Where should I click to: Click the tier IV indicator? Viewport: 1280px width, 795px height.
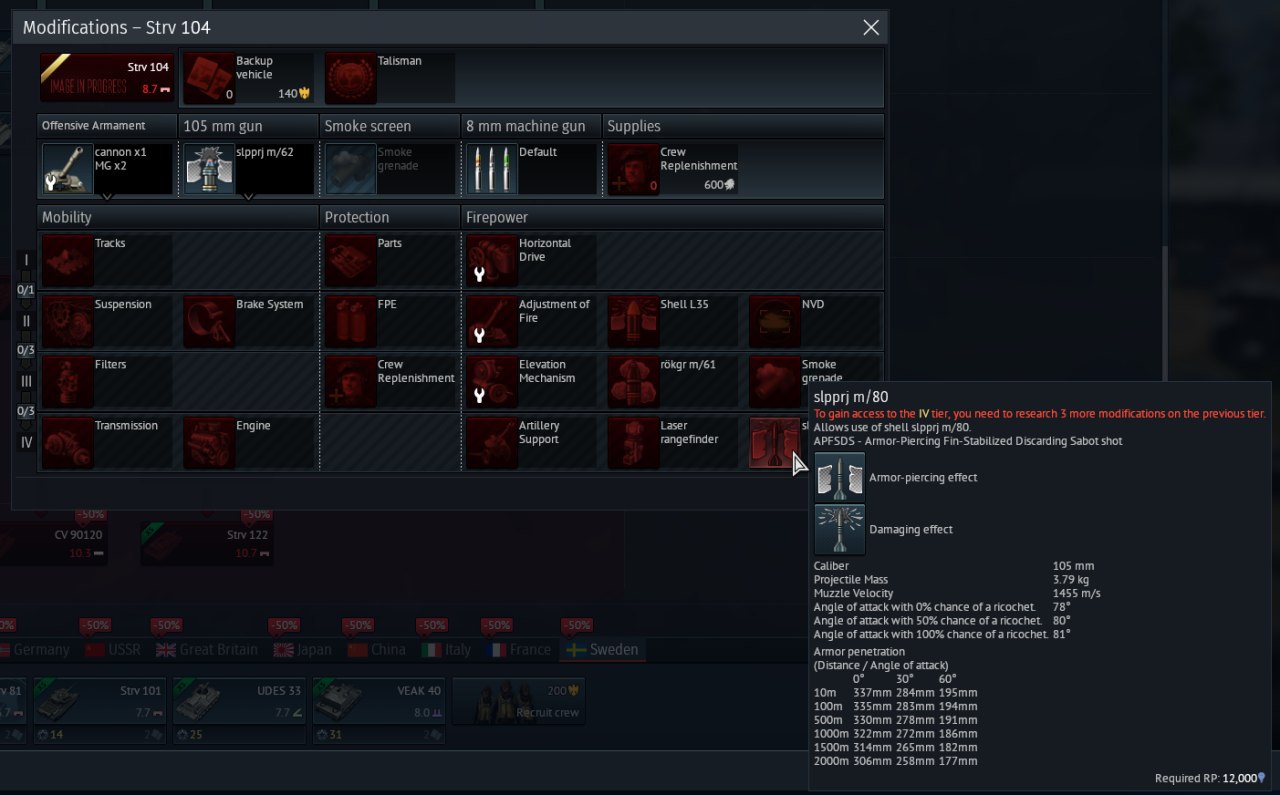click(x=27, y=443)
